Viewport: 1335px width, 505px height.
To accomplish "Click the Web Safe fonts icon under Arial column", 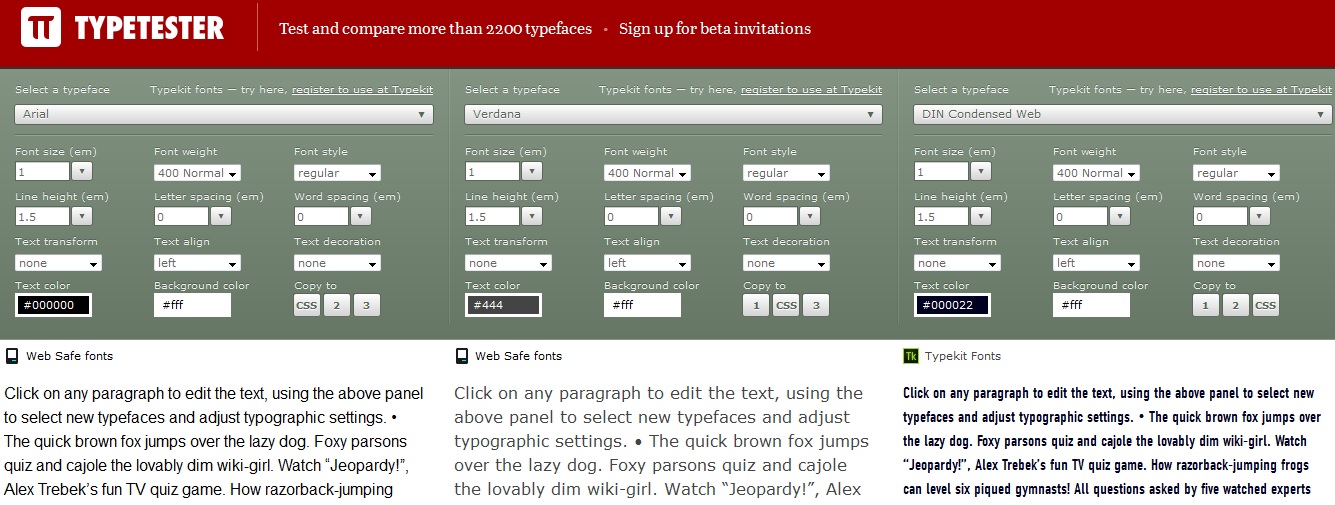I will tap(12, 356).
